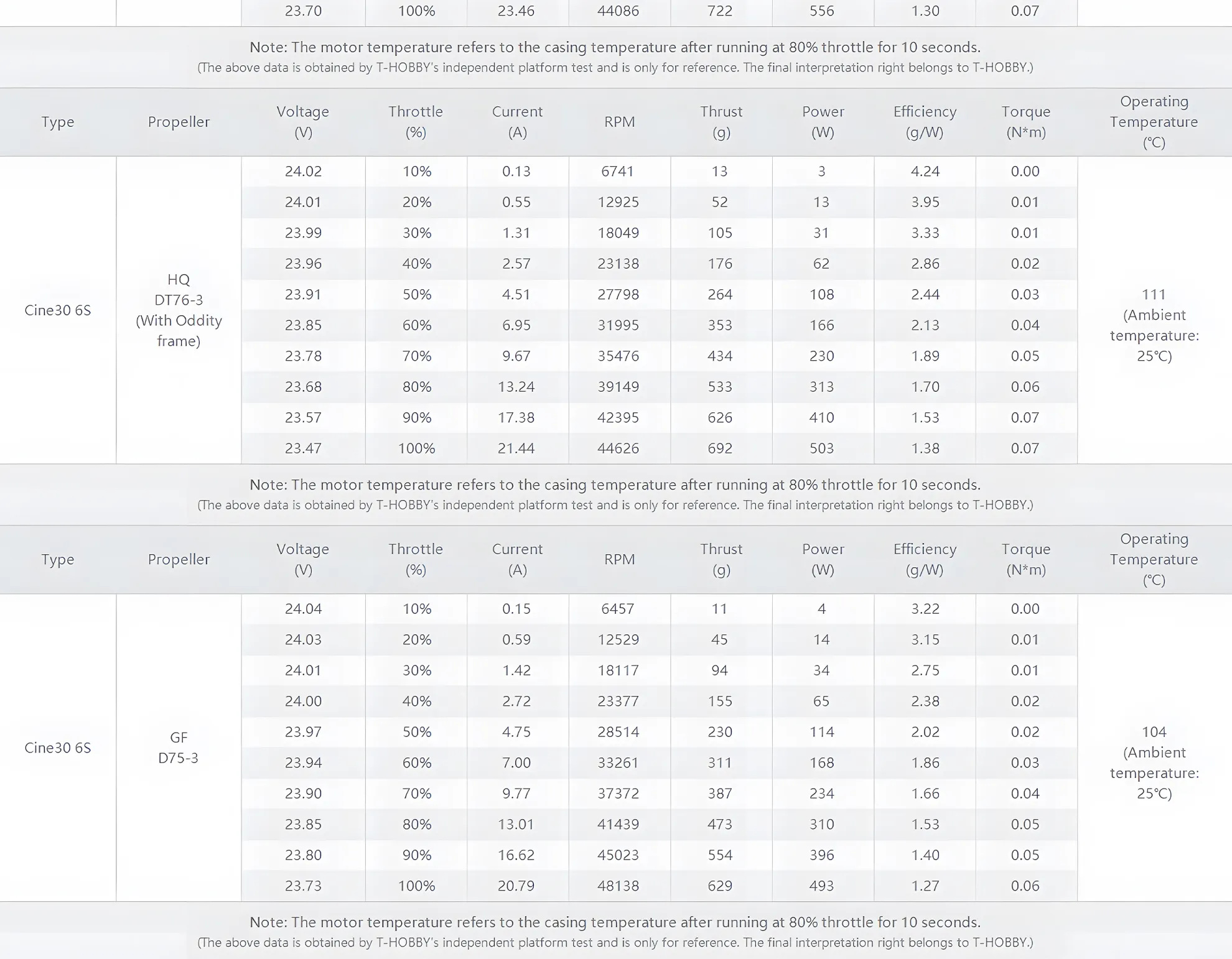The height and width of the screenshot is (959, 1232).
Task: Select 80% throttle in HQ DT76-3 table
Action: 417,387
